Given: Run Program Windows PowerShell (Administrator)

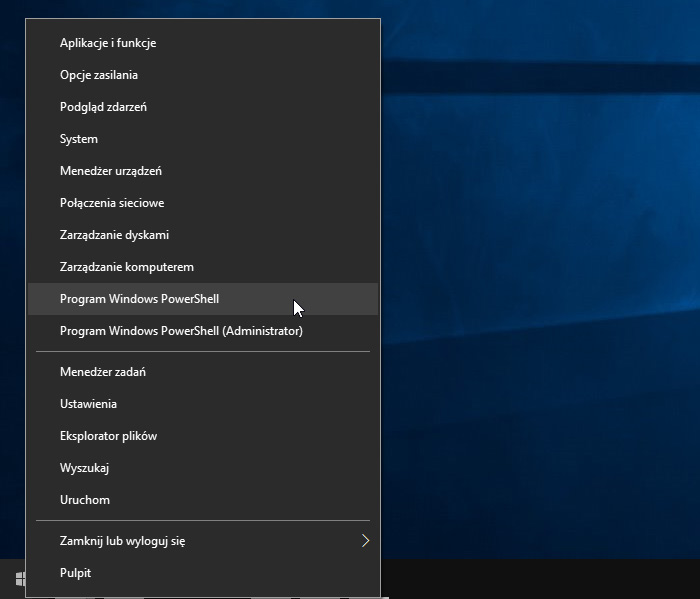Looking at the screenshot, I should [x=203, y=331].
